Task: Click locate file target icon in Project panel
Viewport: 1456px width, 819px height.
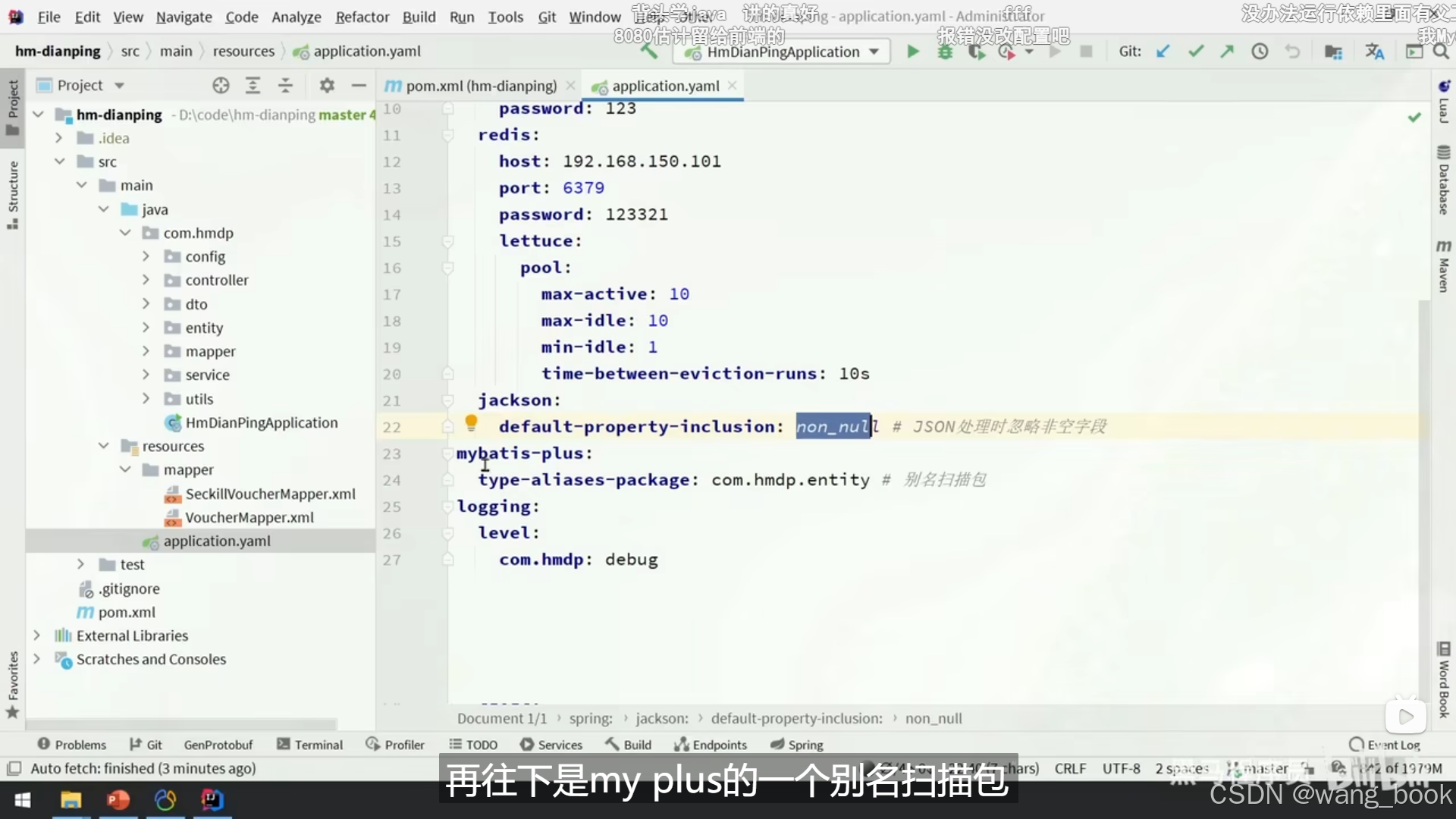Action: coord(221,86)
